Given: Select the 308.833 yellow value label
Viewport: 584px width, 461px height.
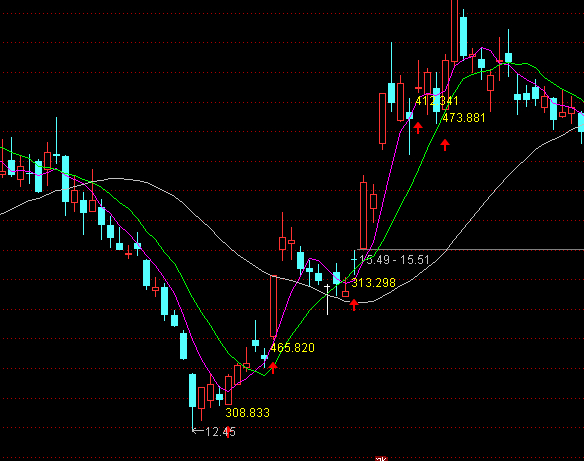Looking at the screenshot, I should pos(247,413).
